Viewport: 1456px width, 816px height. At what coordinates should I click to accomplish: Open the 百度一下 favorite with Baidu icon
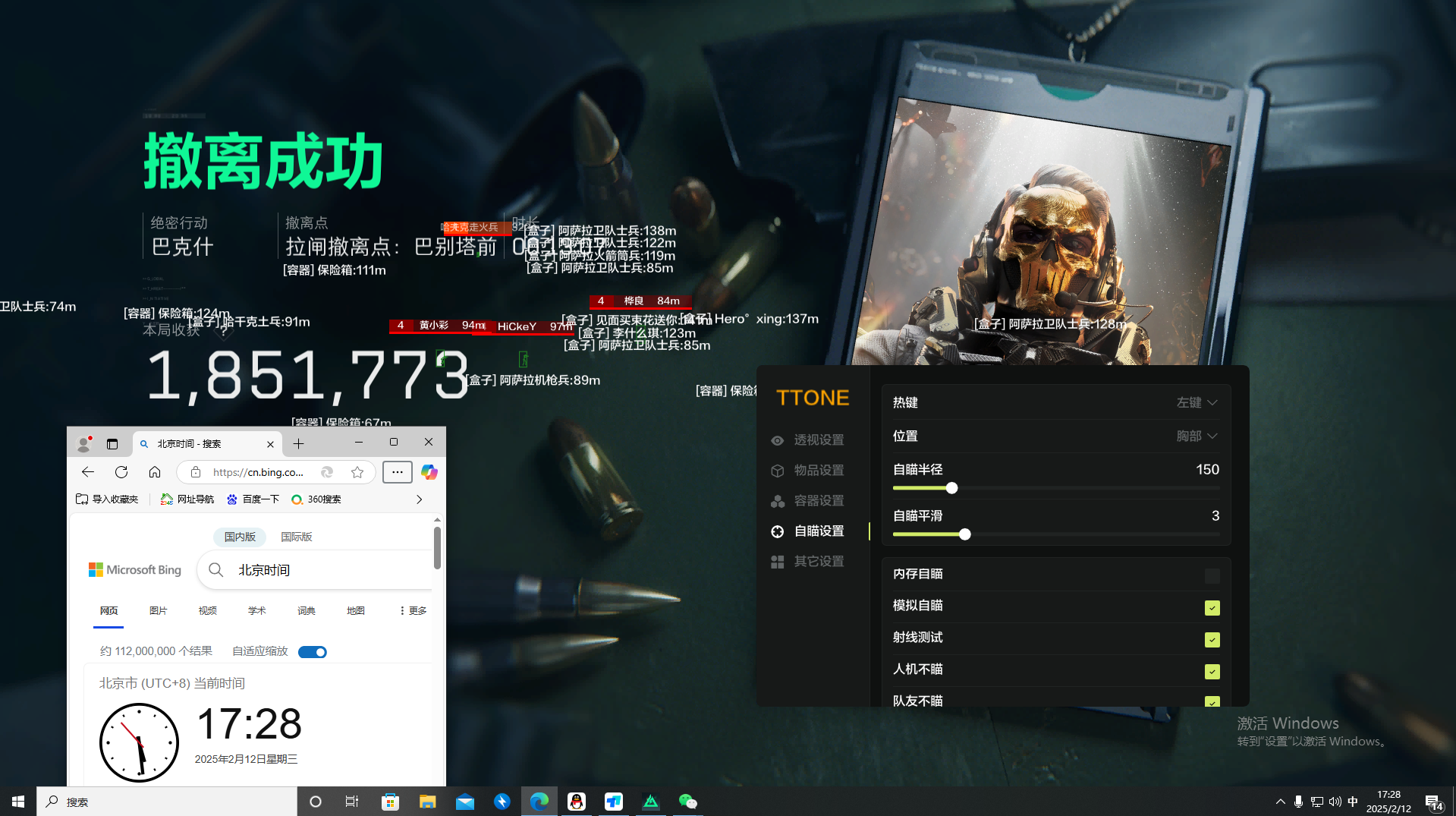[253, 499]
